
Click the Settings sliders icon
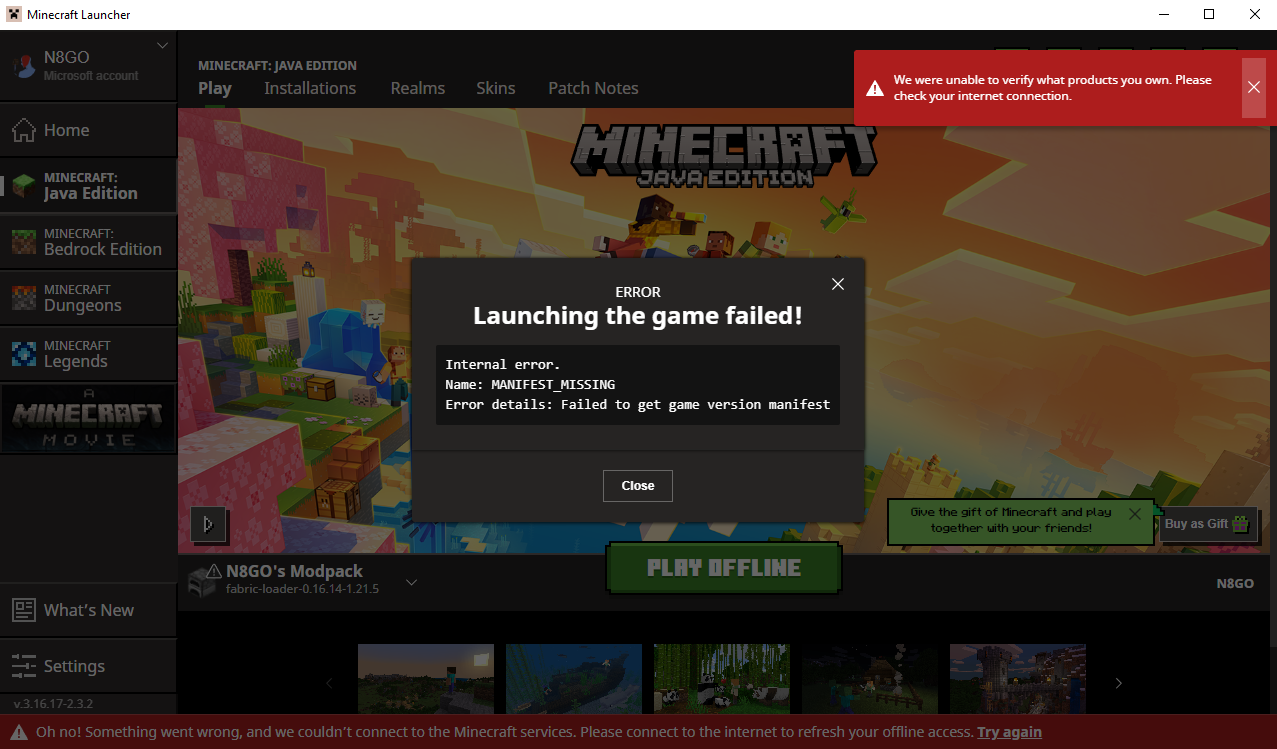[24, 666]
